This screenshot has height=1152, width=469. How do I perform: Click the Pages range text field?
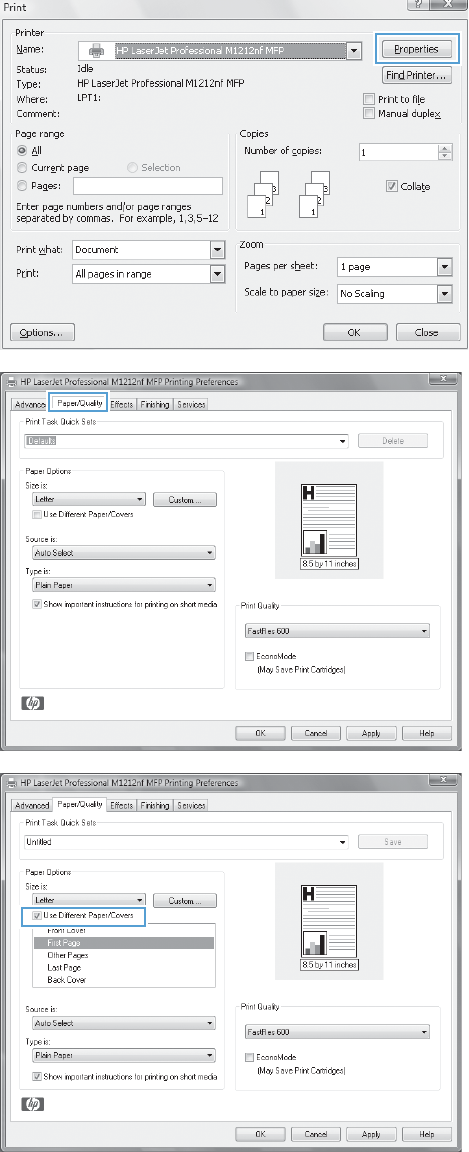147,186
